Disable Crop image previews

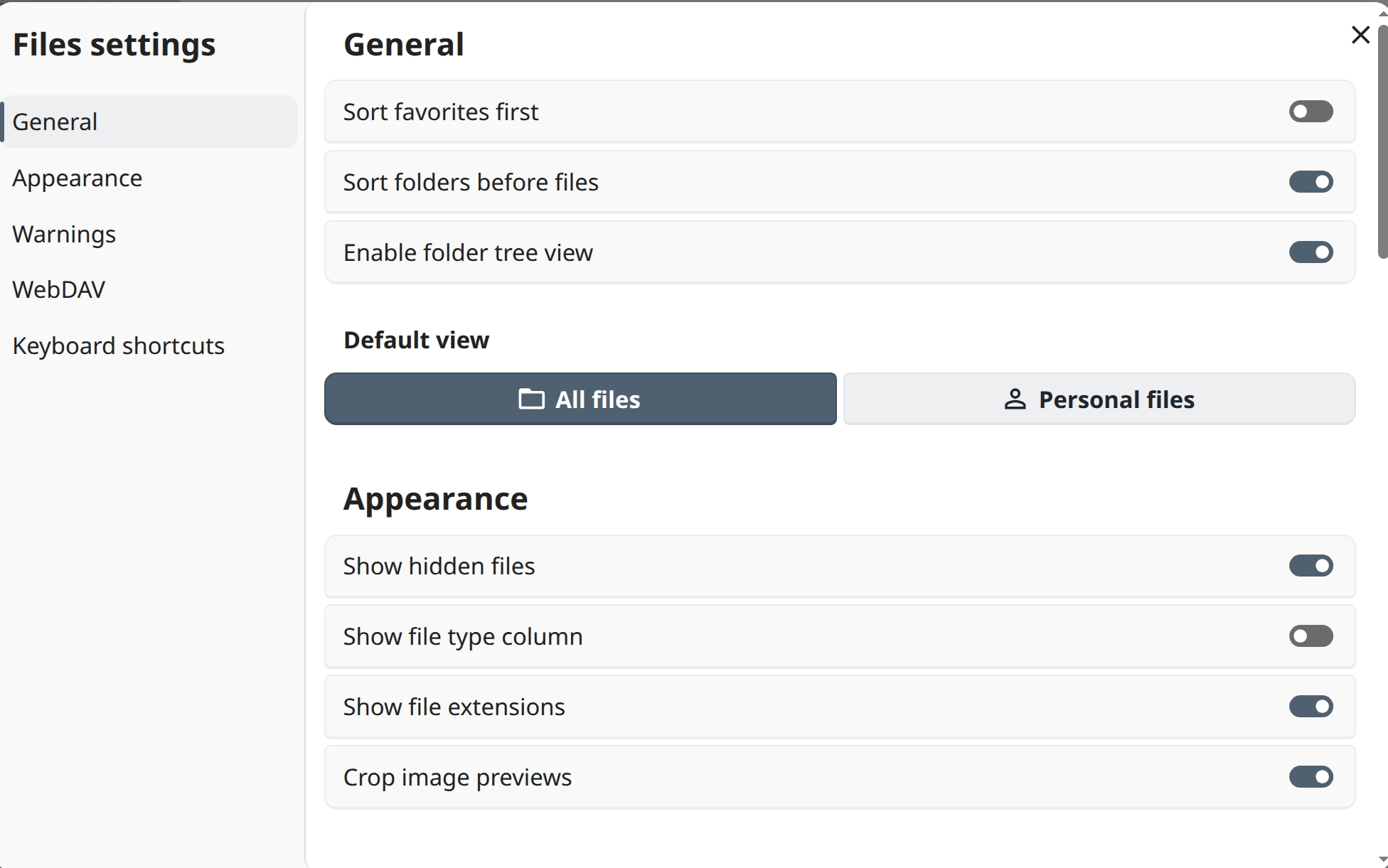coord(1310,777)
